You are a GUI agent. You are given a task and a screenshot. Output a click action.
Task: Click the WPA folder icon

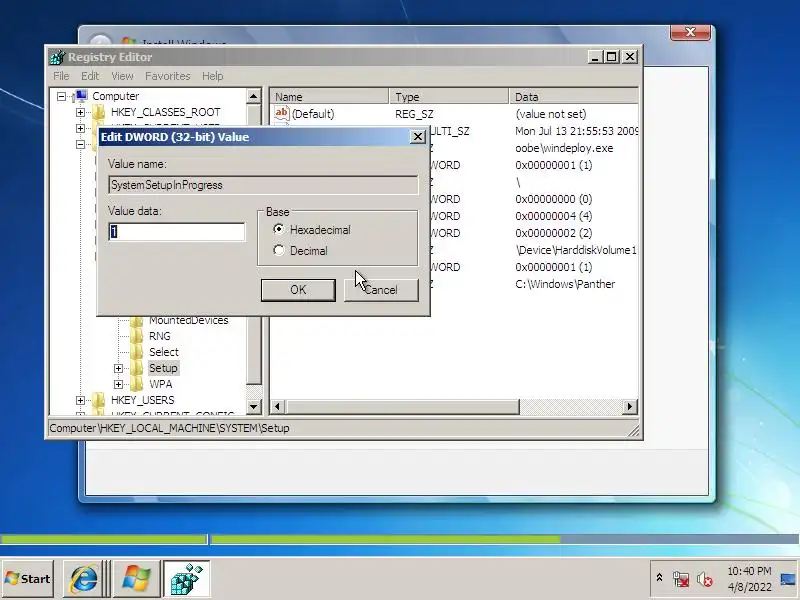pos(137,384)
